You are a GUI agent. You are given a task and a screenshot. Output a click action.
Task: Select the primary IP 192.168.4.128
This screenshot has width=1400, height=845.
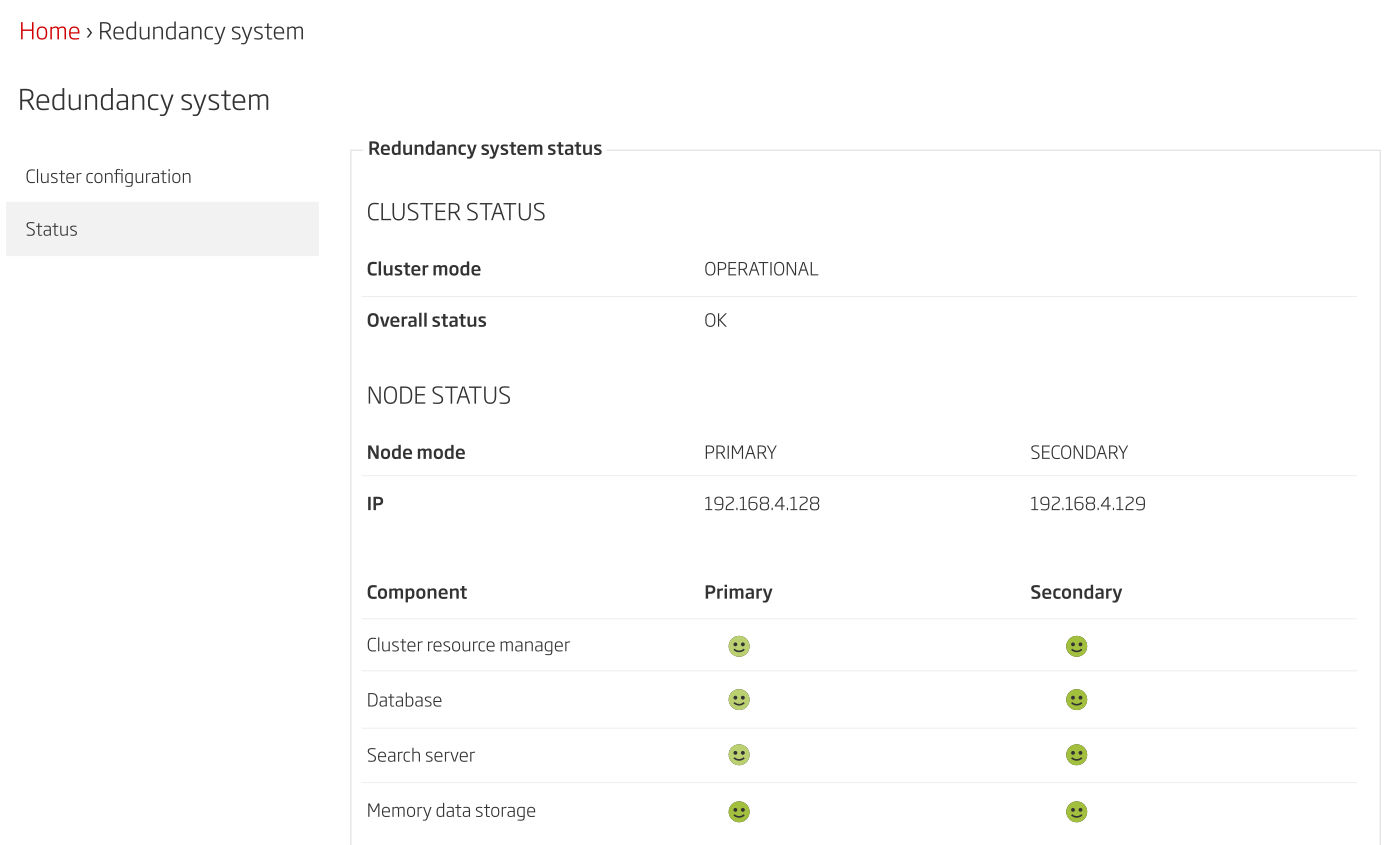tap(762, 504)
